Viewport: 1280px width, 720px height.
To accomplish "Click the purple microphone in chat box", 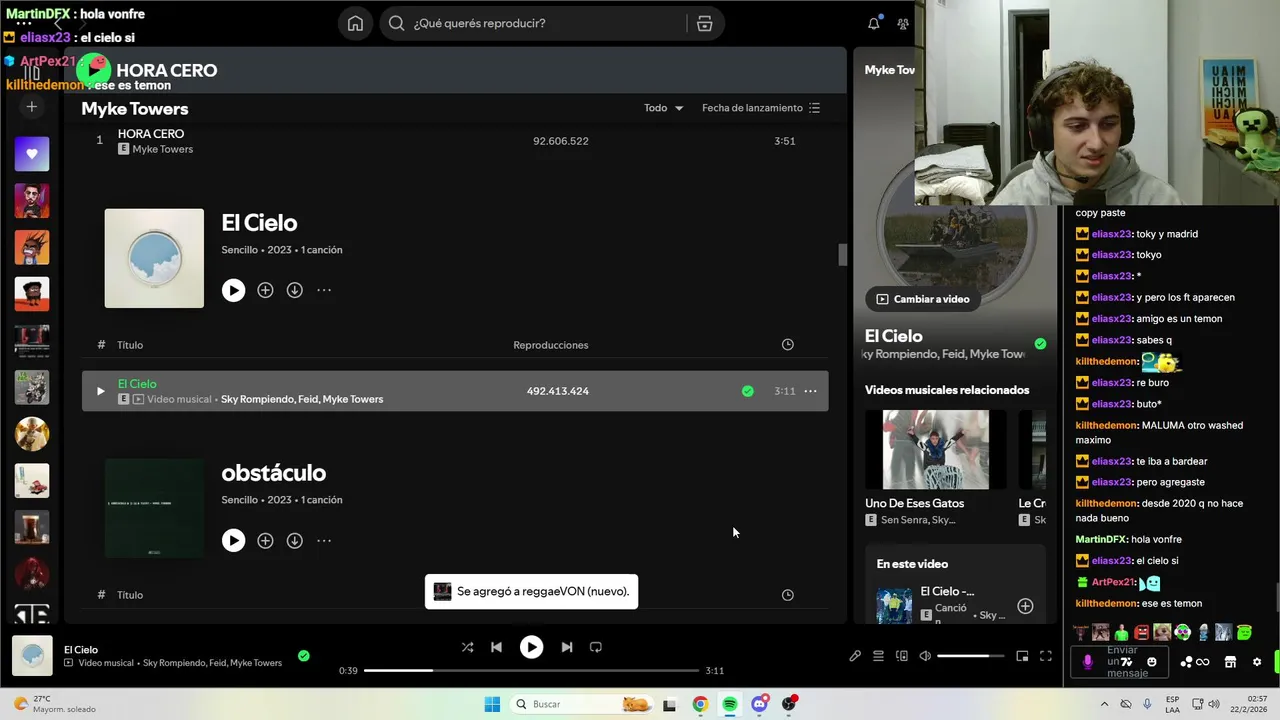I will (1088, 662).
